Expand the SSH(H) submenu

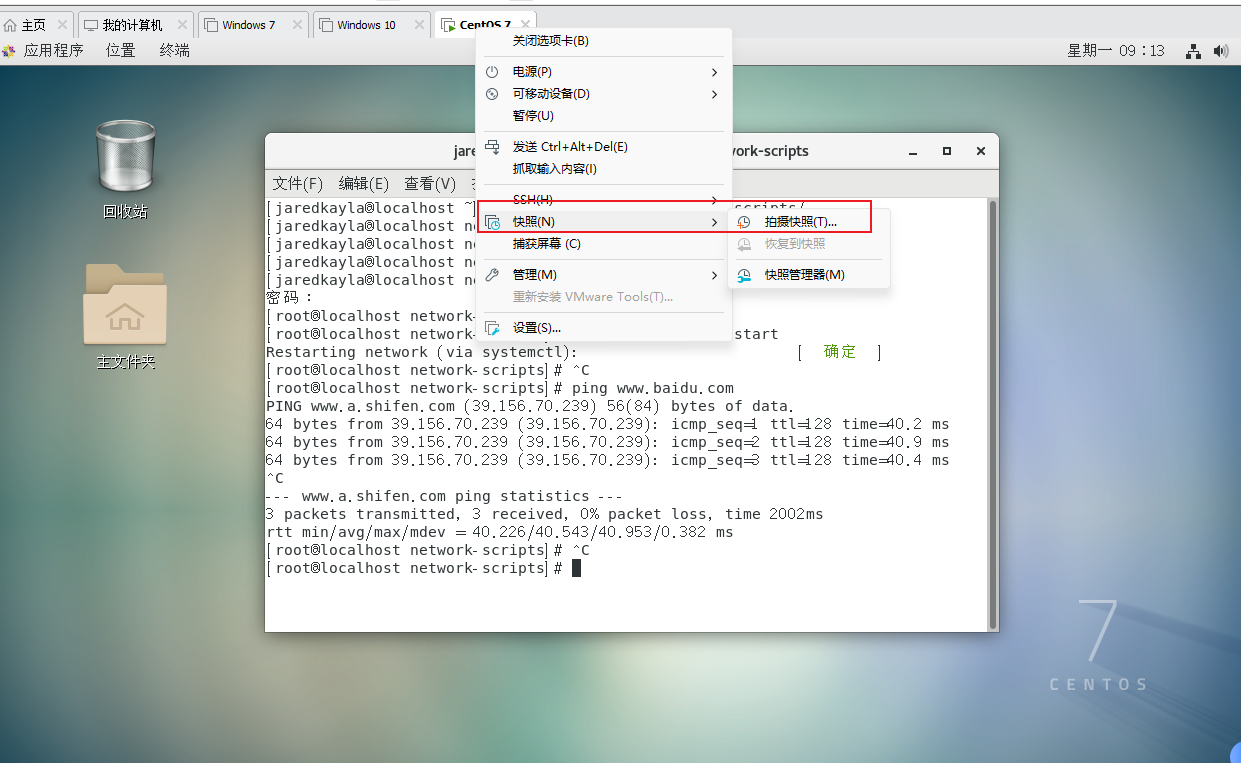click(604, 200)
